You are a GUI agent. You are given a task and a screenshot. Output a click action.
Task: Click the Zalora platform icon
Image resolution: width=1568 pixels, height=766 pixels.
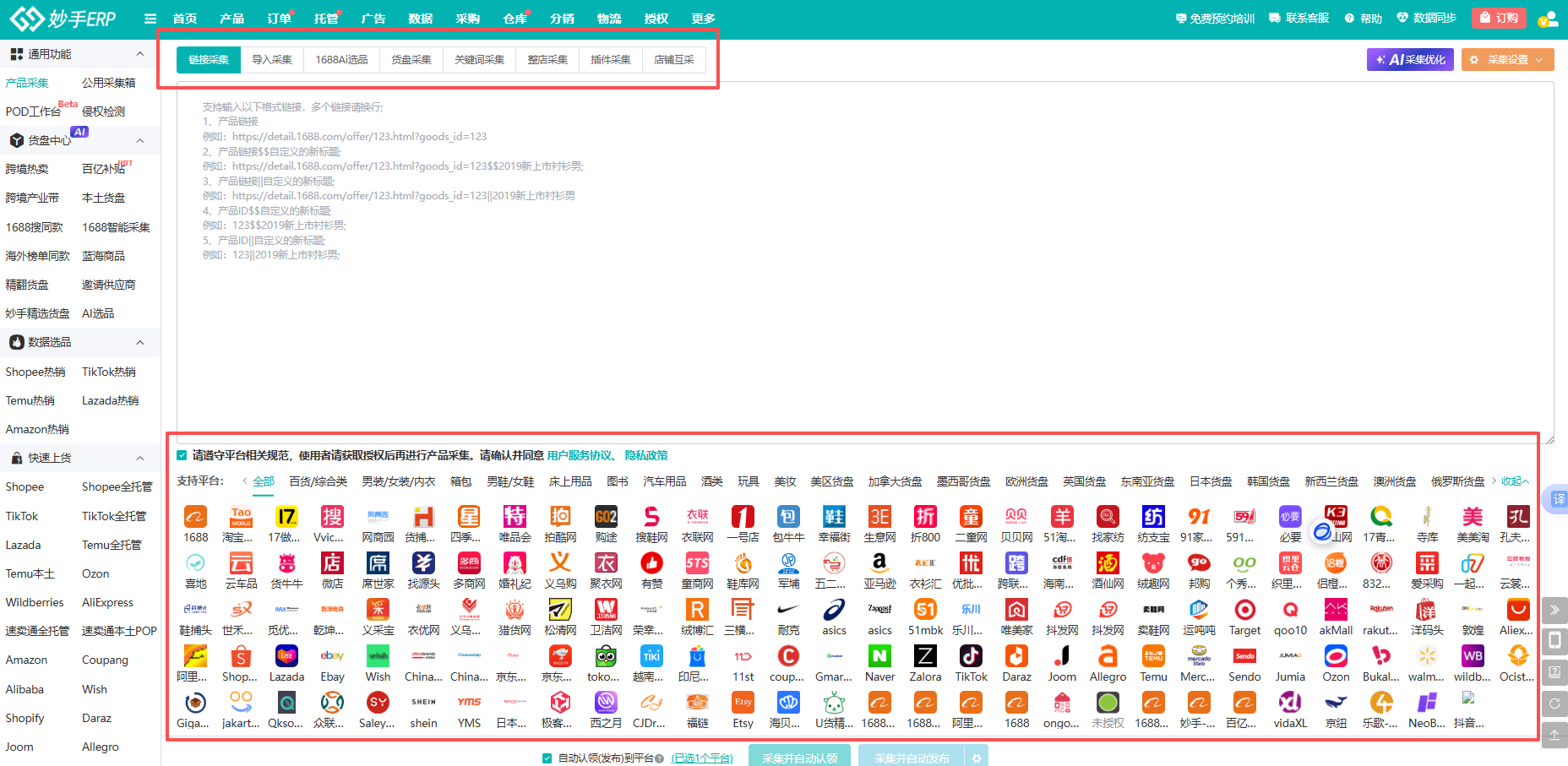coord(925,657)
